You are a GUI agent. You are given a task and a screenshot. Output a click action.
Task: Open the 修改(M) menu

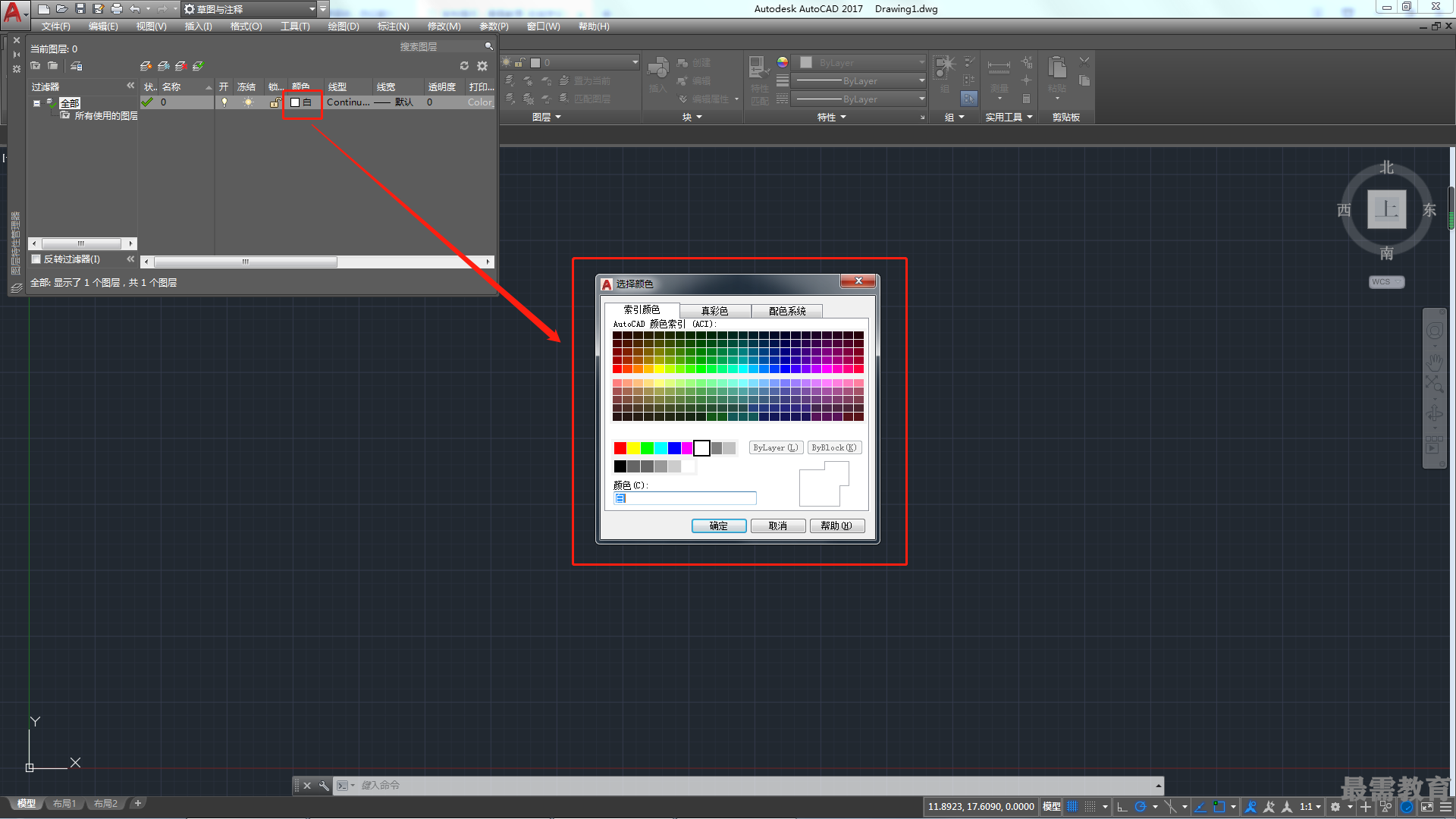coord(444,27)
